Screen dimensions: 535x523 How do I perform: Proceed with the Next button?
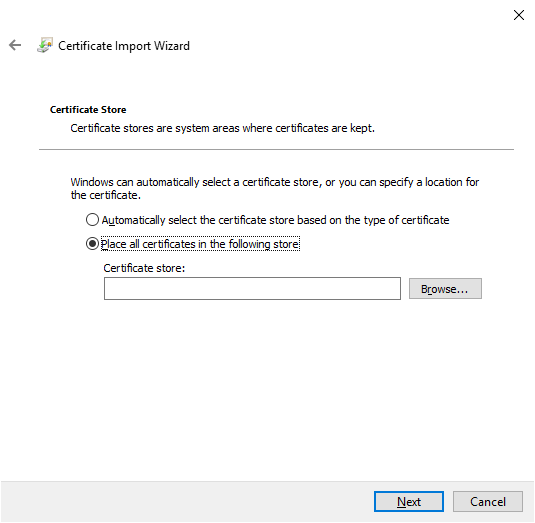click(x=409, y=502)
